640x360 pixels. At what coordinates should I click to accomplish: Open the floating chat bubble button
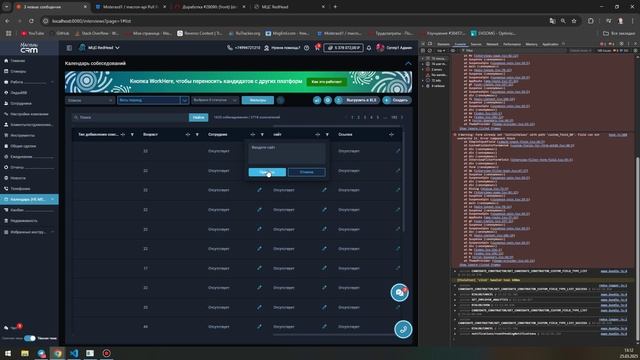tap(400, 293)
